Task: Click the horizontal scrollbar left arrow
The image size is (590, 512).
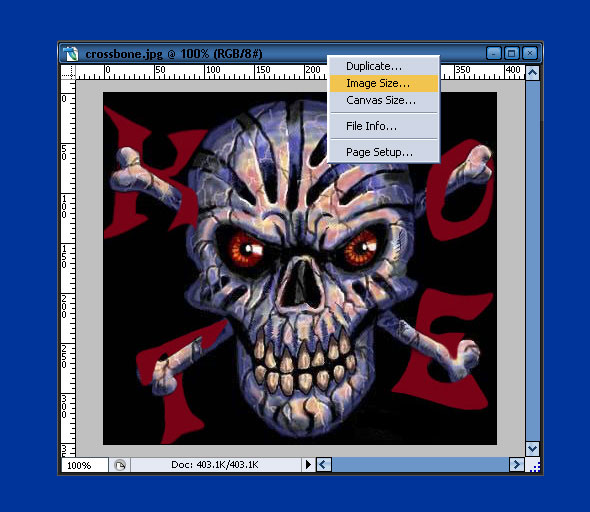Action: (324, 465)
